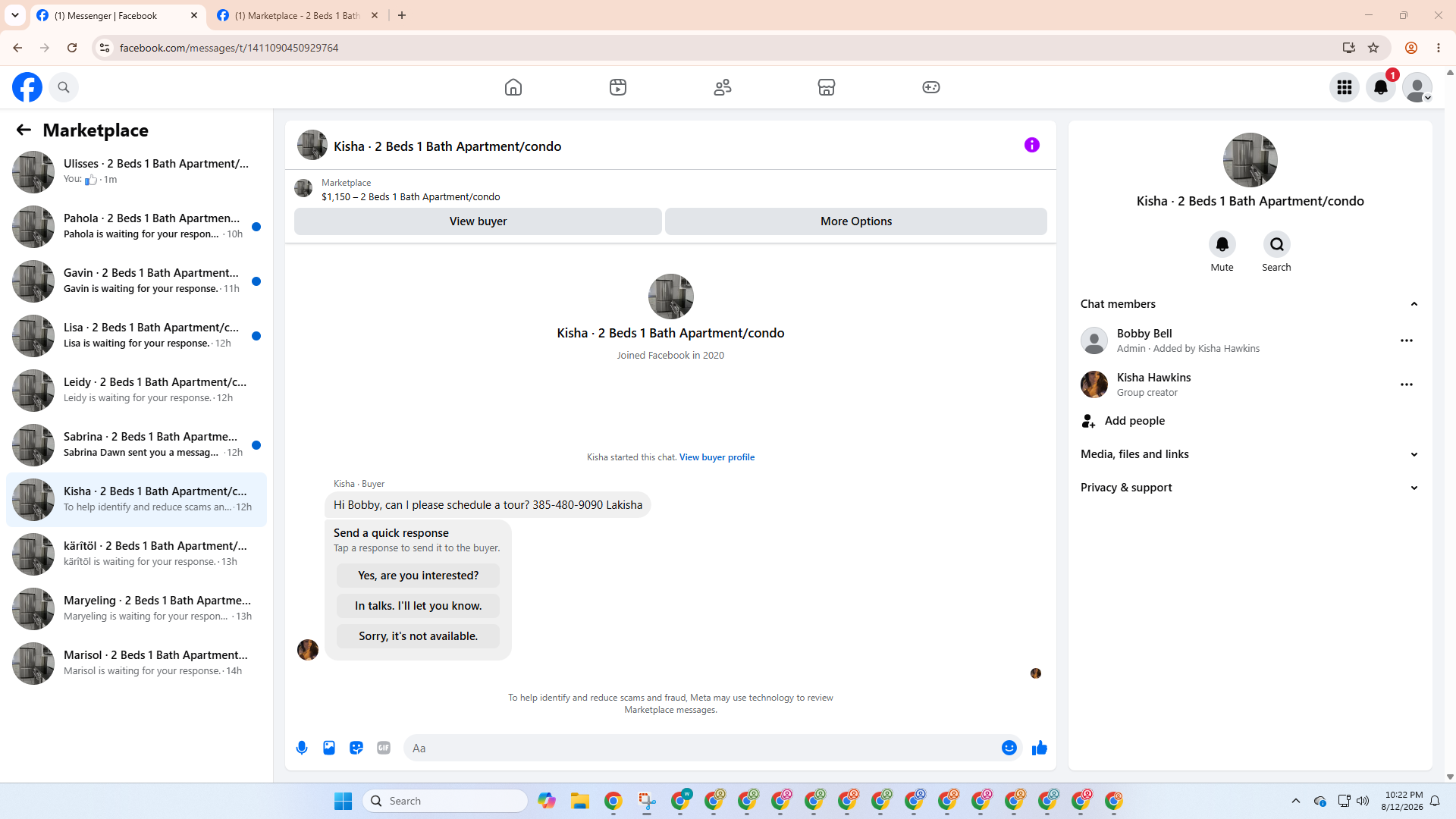The width and height of the screenshot is (1456, 819).
Task: Open Copilot from the taskbar
Action: tap(547, 801)
